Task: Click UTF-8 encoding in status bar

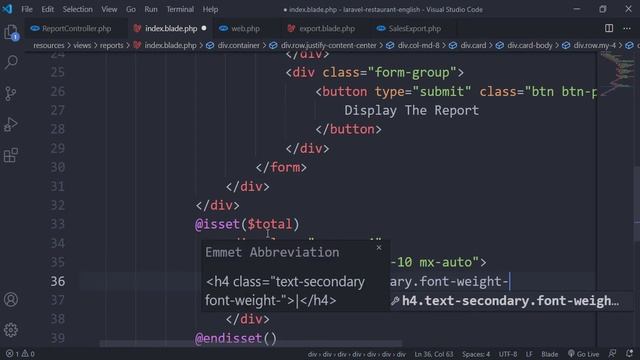Action: 508,354
